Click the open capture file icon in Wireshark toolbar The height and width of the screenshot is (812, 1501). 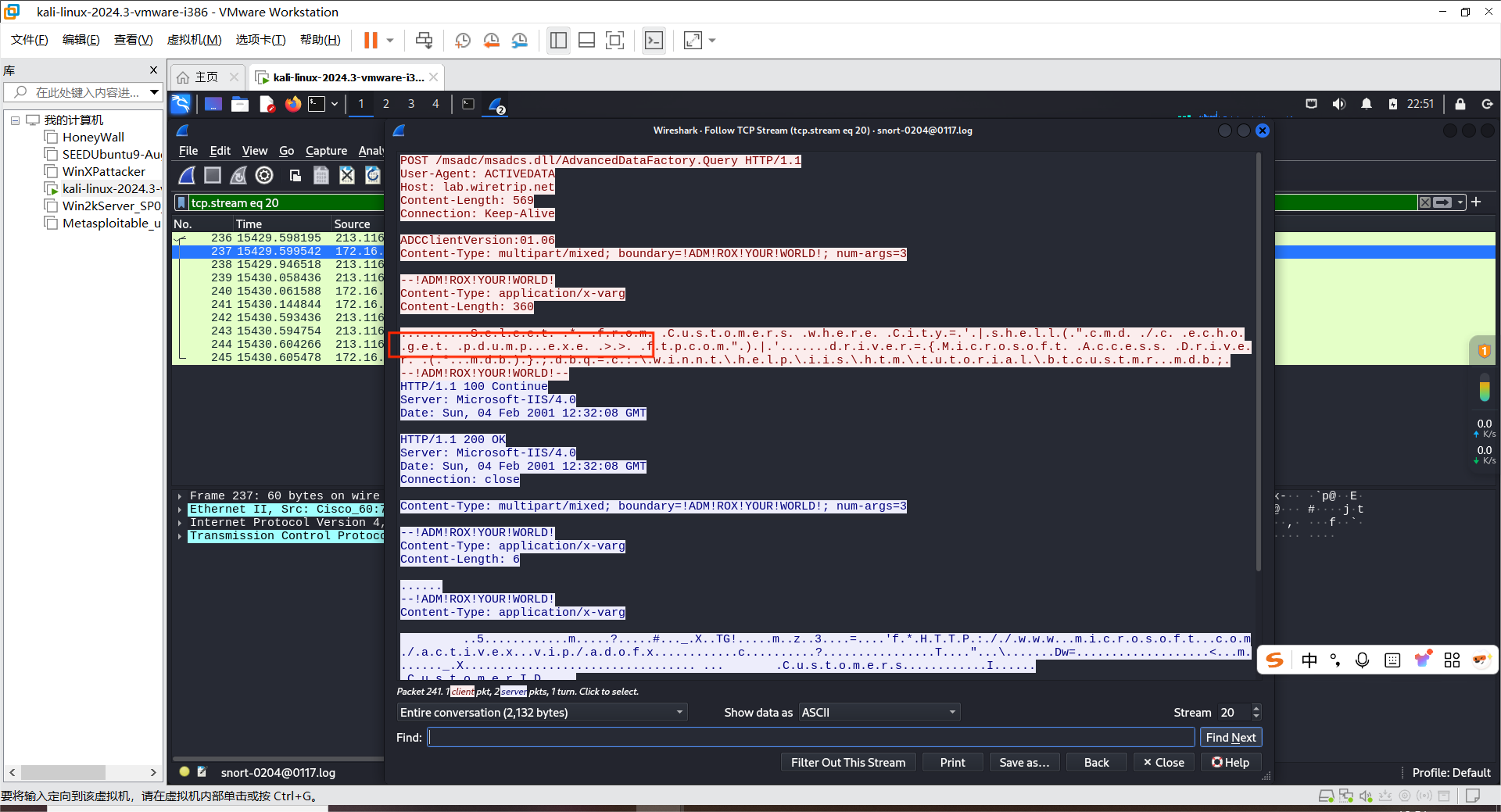tap(296, 175)
